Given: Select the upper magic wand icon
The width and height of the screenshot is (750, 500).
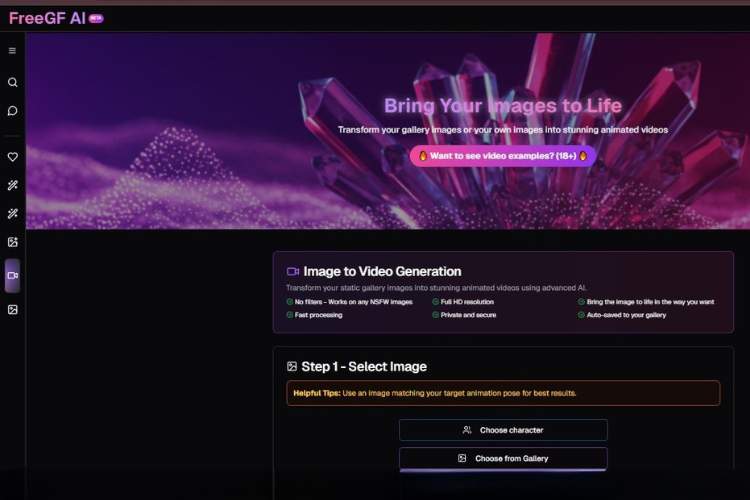Looking at the screenshot, I should [x=12, y=186].
